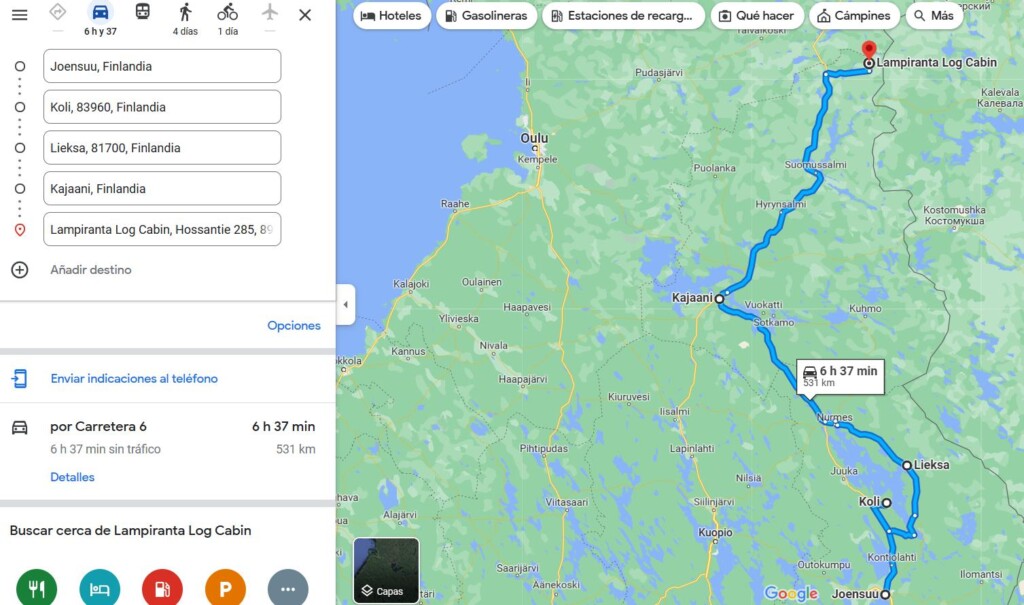Expand the Más filter chip
The height and width of the screenshot is (605, 1024).
[934, 16]
